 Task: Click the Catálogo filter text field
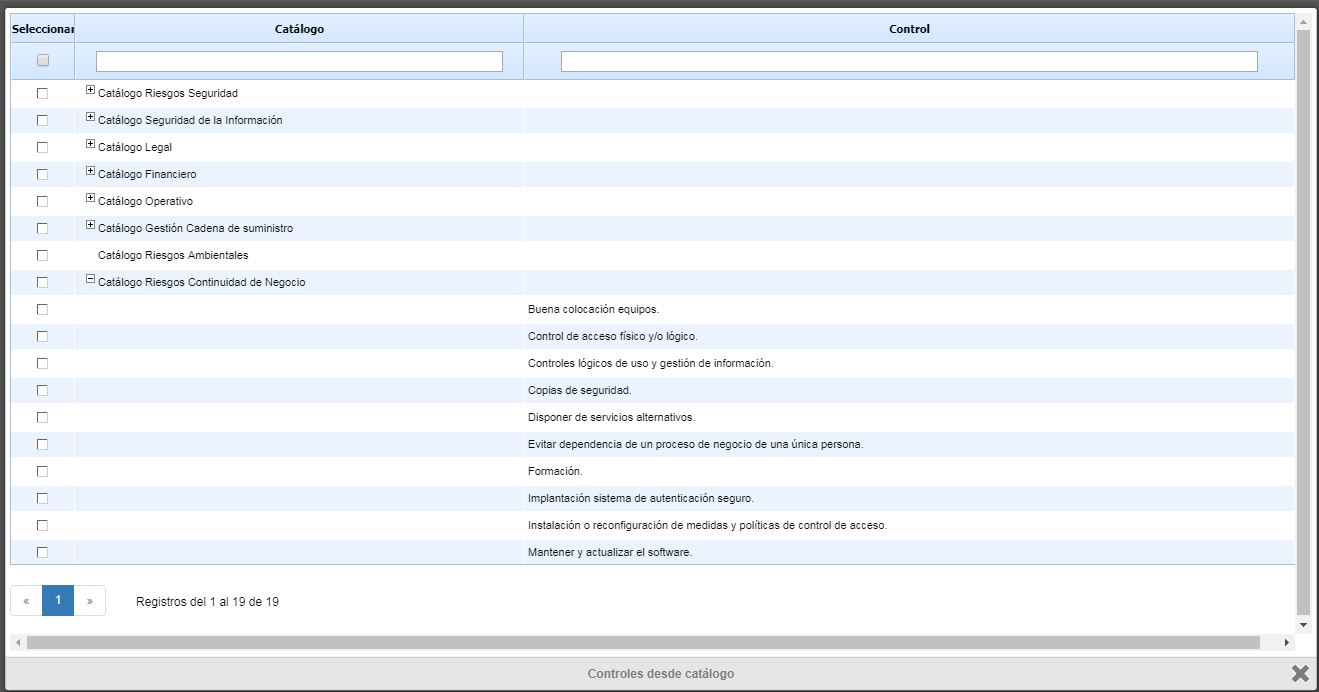coord(299,62)
